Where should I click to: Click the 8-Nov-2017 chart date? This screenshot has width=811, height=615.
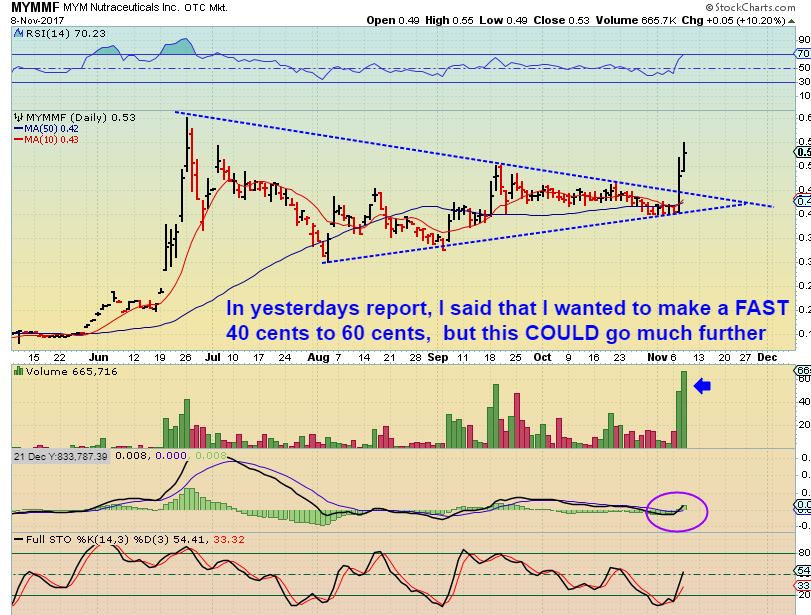pos(37,21)
